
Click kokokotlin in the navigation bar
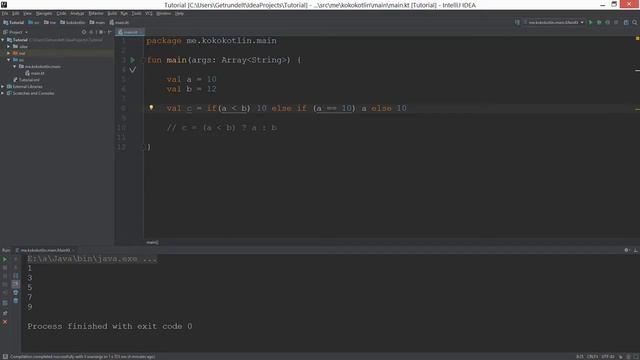[x=73, y=22]
